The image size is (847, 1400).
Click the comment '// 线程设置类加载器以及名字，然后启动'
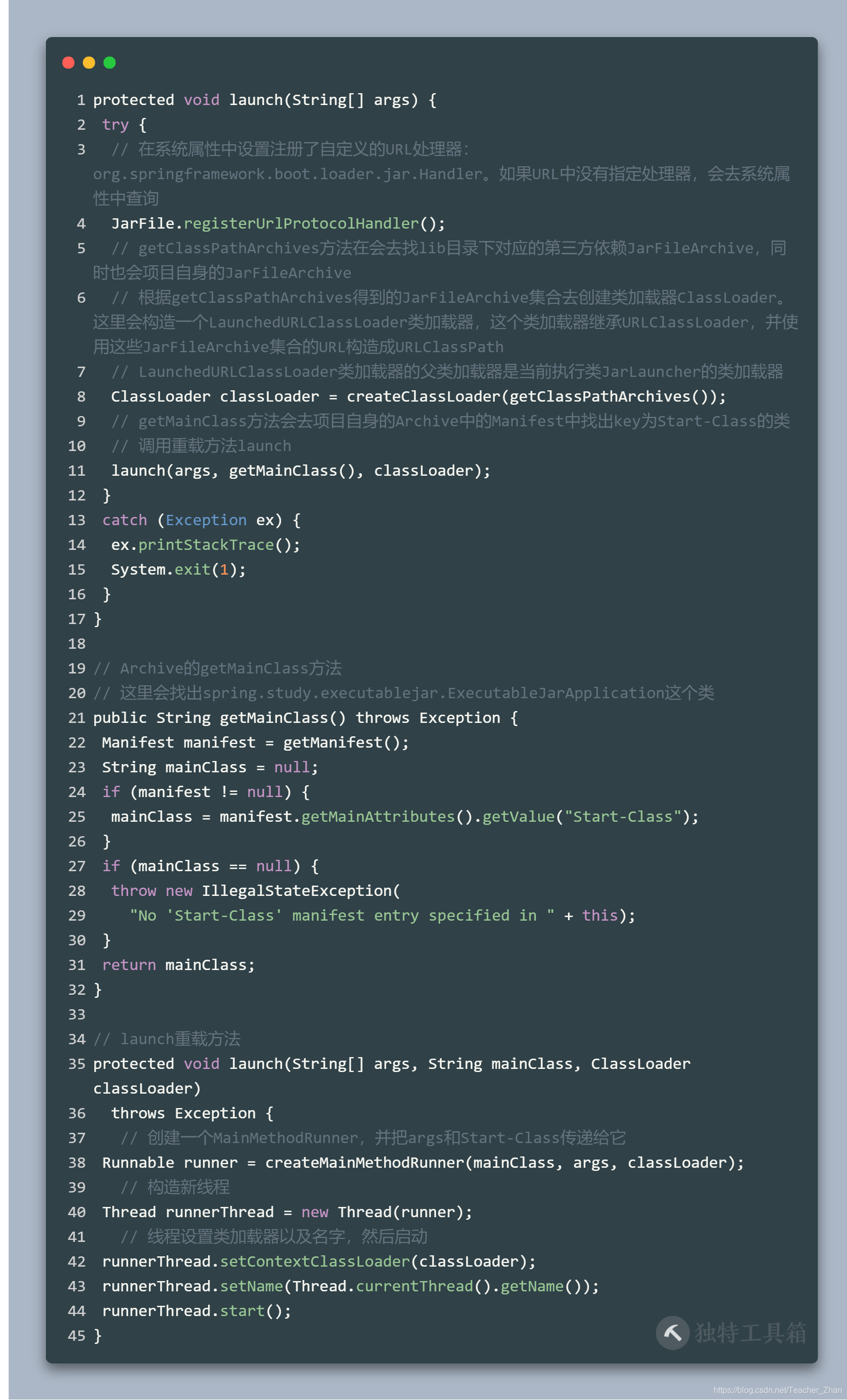click(274, 1236)
